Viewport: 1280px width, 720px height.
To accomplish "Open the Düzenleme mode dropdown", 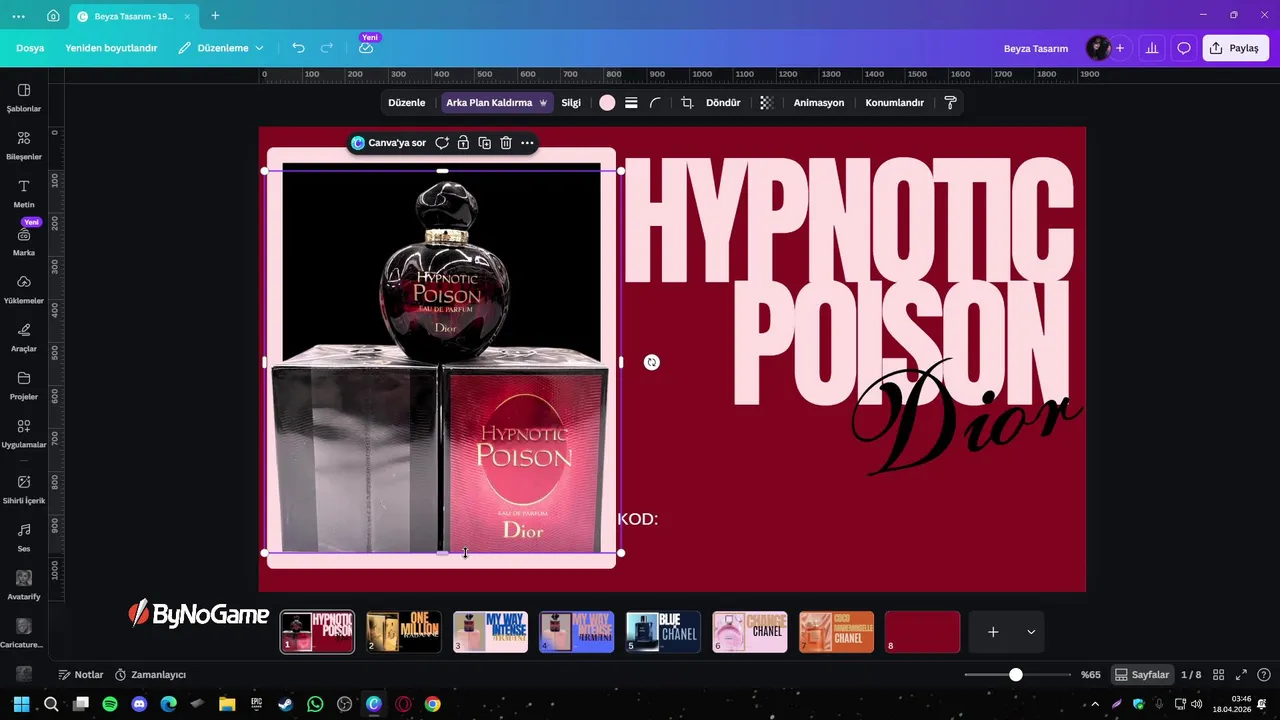I will [x=221, y=48].
